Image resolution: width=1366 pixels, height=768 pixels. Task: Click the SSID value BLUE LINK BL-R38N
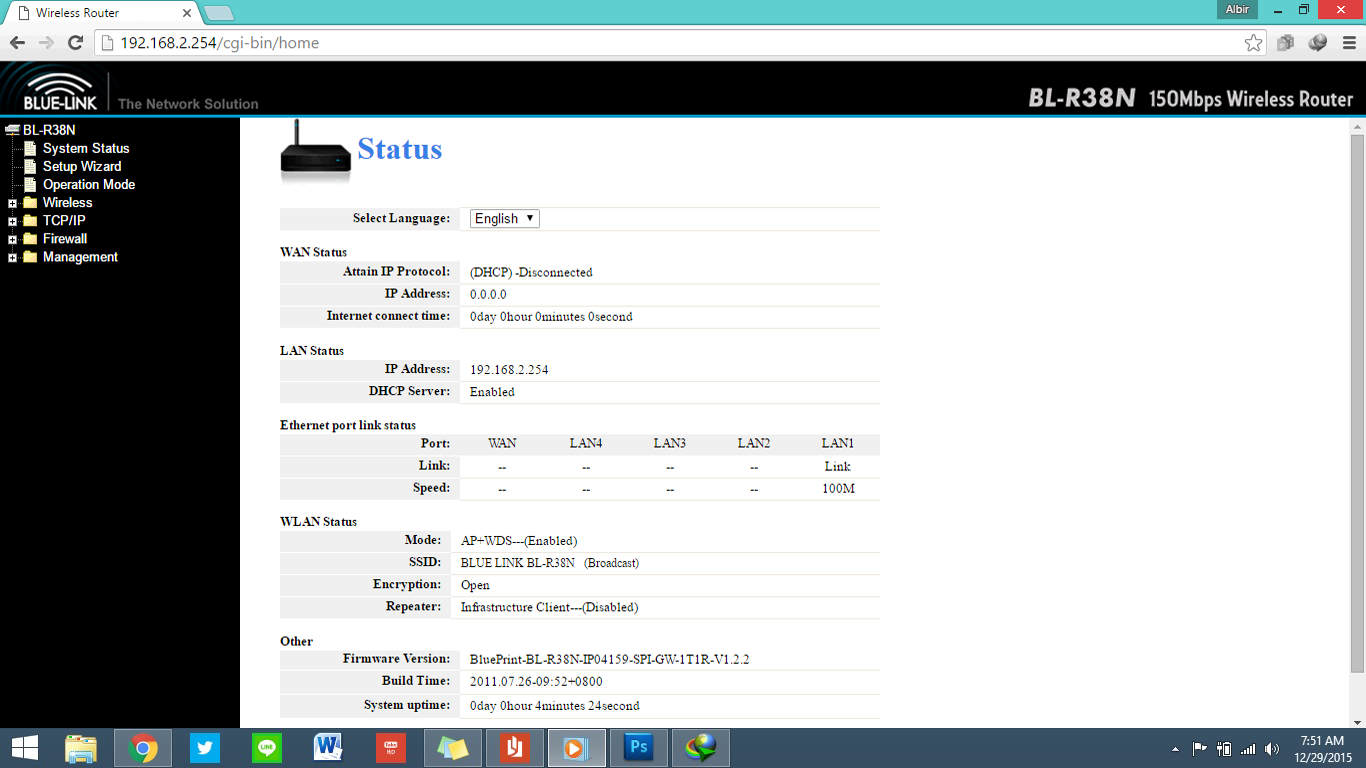coord(518,563)
